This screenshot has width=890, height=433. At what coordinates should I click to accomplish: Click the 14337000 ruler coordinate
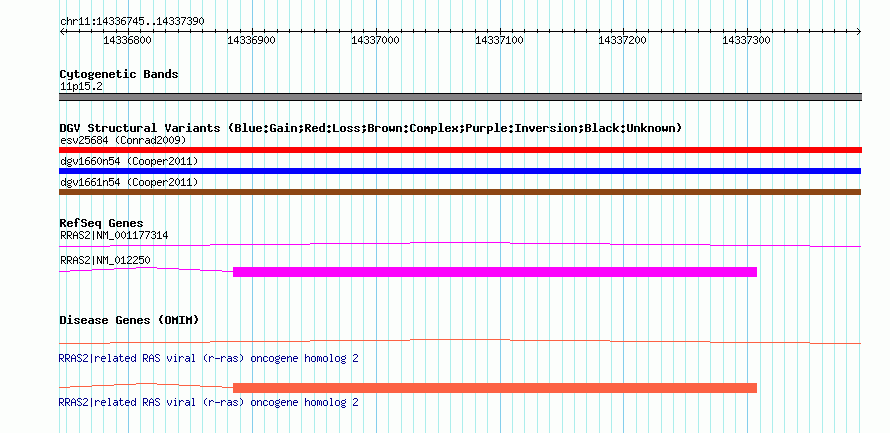[x=375, y=41]
